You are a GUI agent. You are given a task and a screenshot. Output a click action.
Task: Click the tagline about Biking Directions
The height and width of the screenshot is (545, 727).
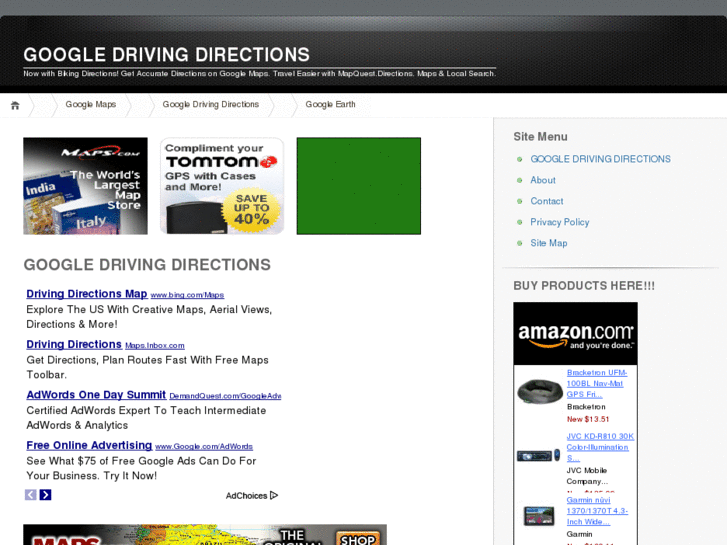click(260, 73)
